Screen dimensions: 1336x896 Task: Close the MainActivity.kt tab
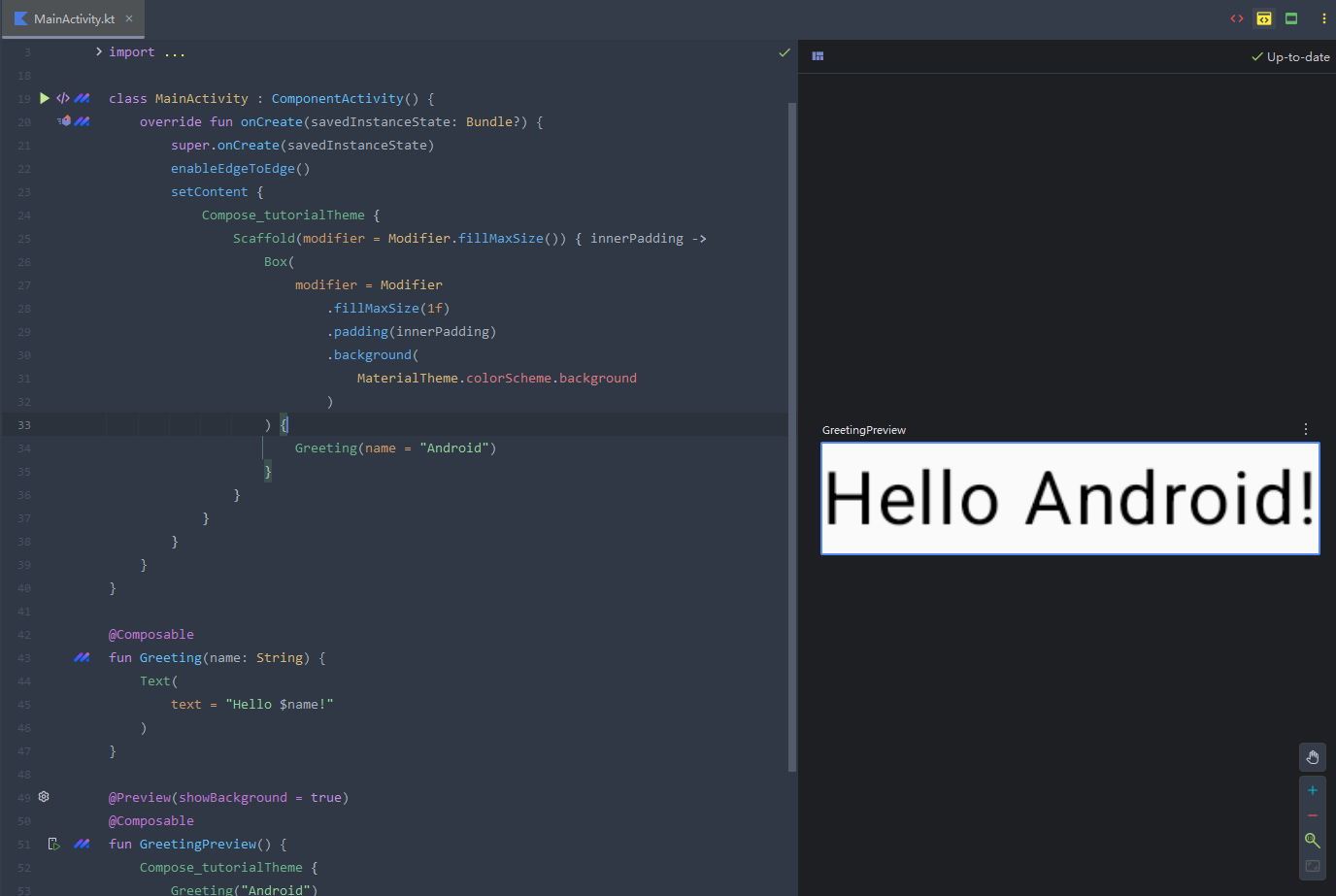129,18
